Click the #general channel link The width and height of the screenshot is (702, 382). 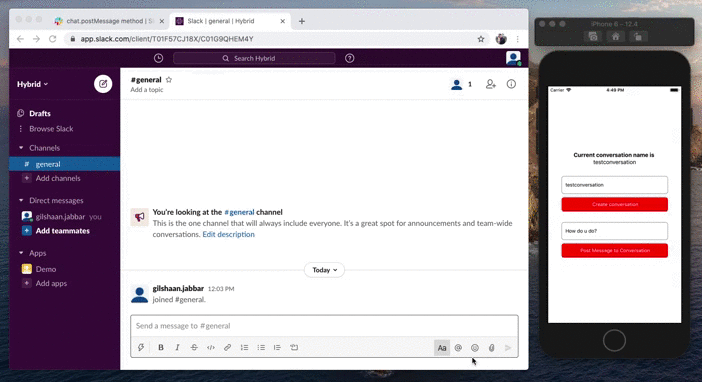click(x=239, y=212)
